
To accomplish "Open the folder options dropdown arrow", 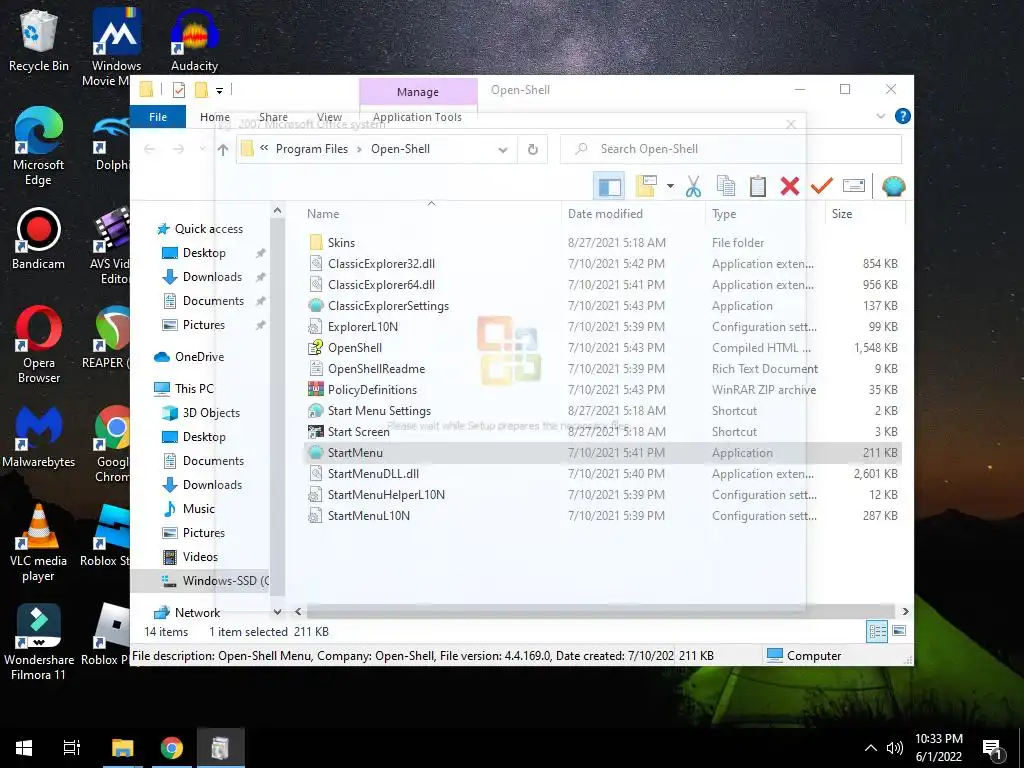I will pyautogui.click(x=670, y=186).
